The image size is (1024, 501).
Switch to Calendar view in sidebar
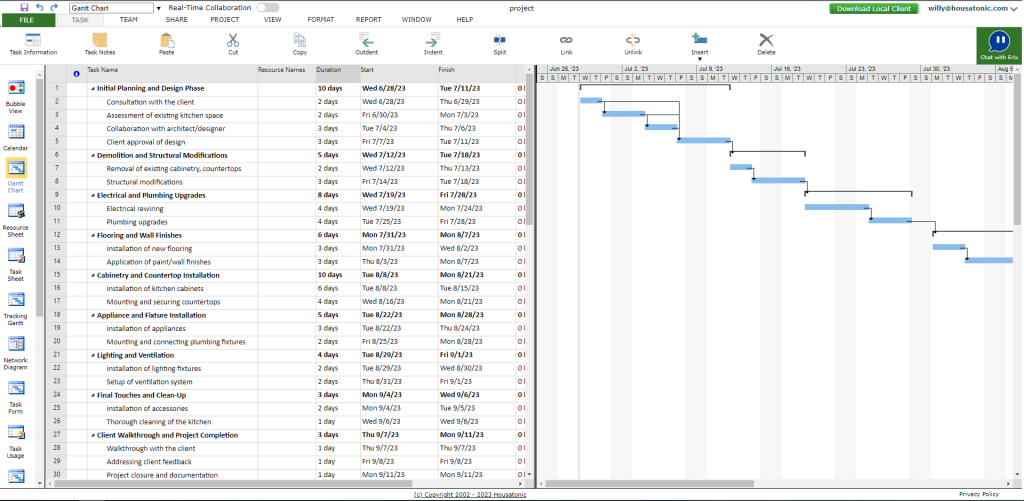click(x=16, y=134)
